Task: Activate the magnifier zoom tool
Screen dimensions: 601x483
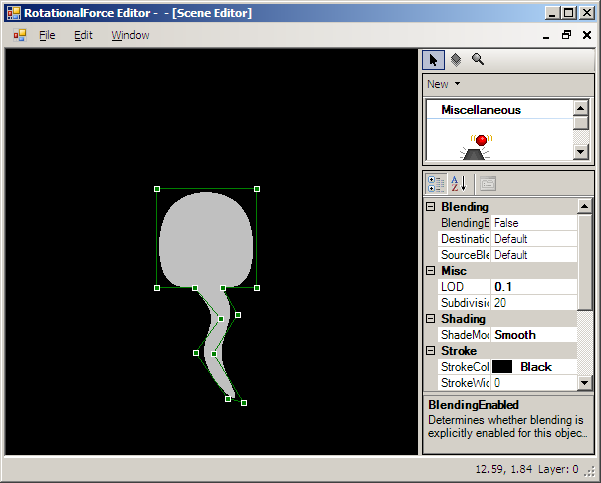Action: 478,60
